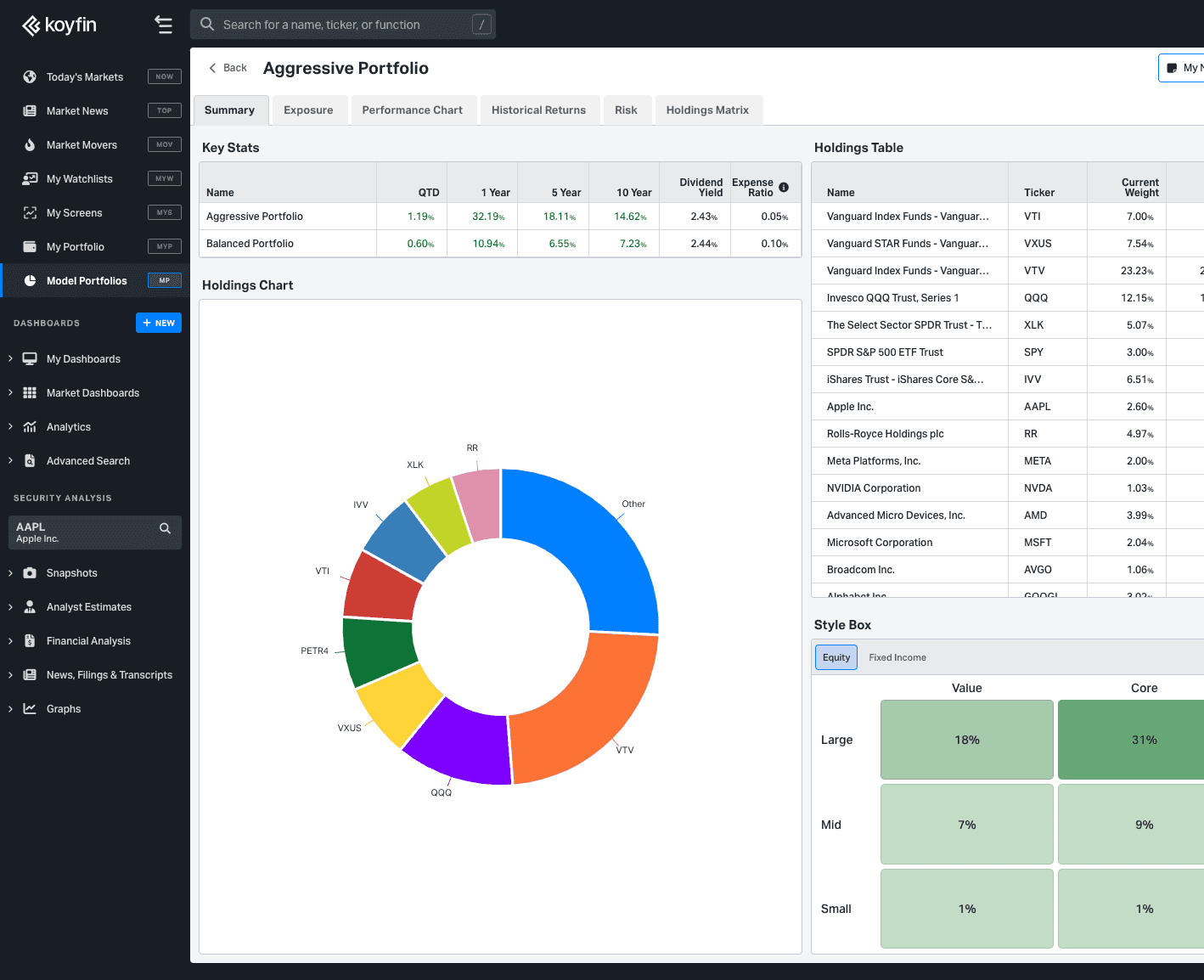Click the Market Movers flame icon
Screen dimensions: 1204x980
(30, 145)
